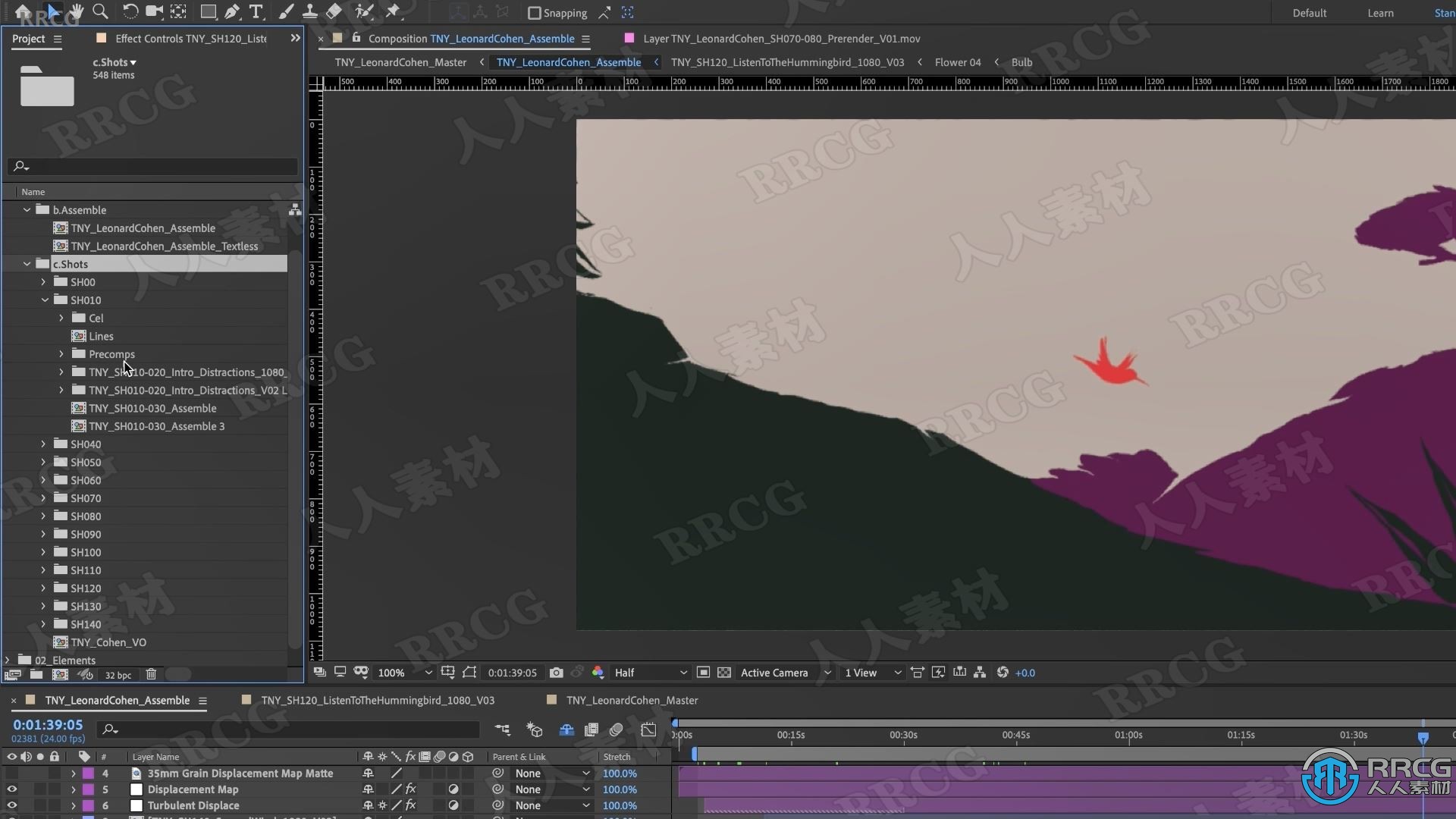Go to Bulb in comp breadcrumb
This screenshot has height=819, width=1456.
[1021, 62]
